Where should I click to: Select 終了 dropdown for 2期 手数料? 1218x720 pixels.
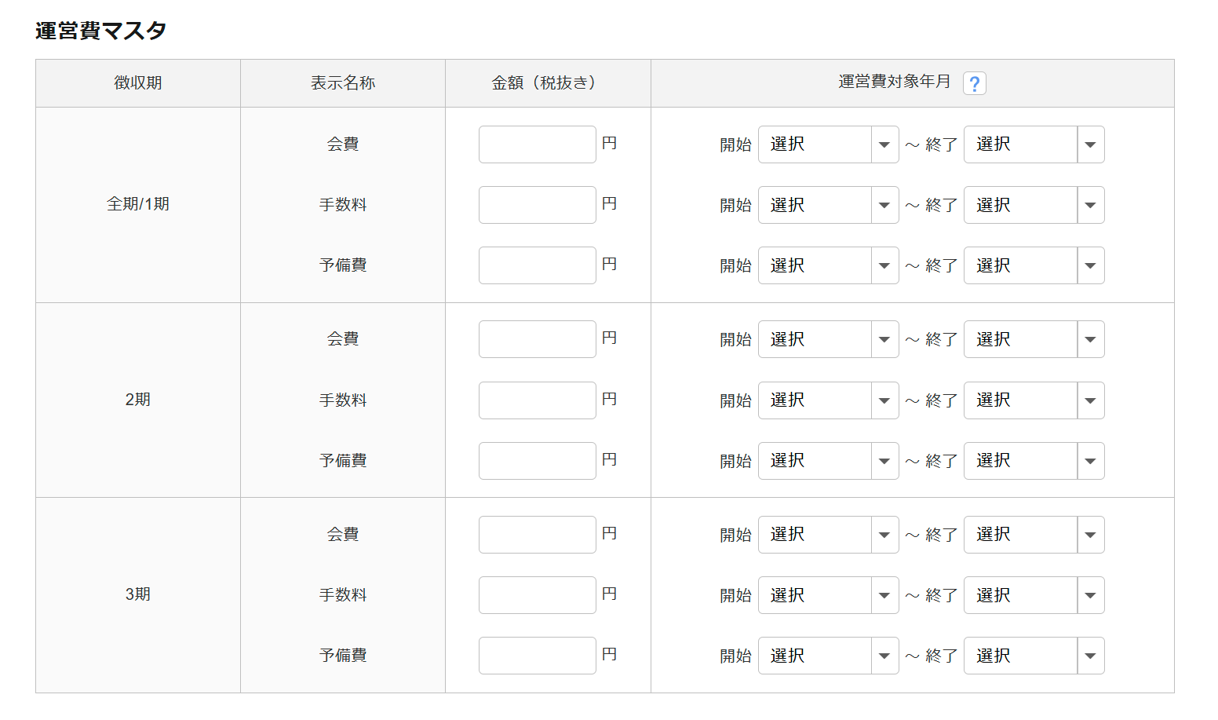tap(1034, 400)
